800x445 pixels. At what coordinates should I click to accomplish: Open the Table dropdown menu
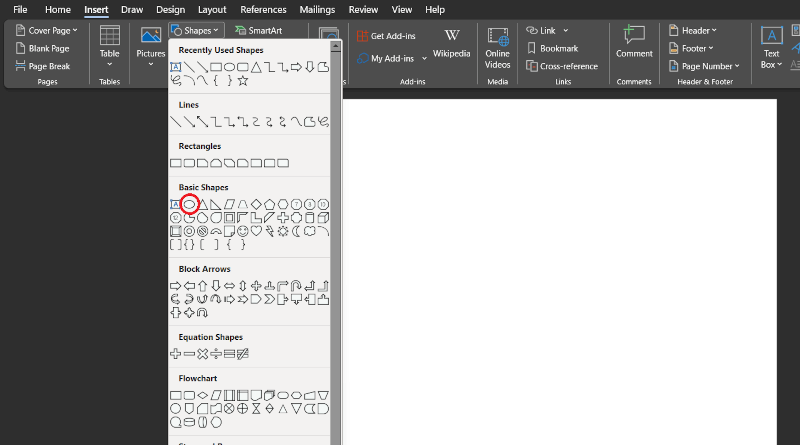pyautogui.click(x=109, y=47)
